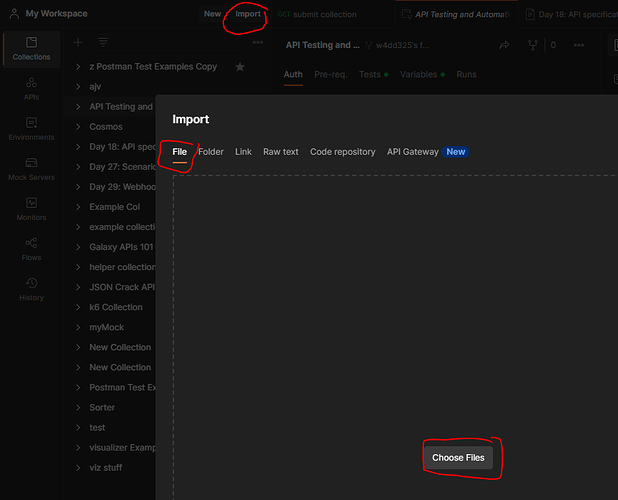Select the Raw text import tab
Screen dimensions: 618x500
pyautogui.click(x=281, y=152)
